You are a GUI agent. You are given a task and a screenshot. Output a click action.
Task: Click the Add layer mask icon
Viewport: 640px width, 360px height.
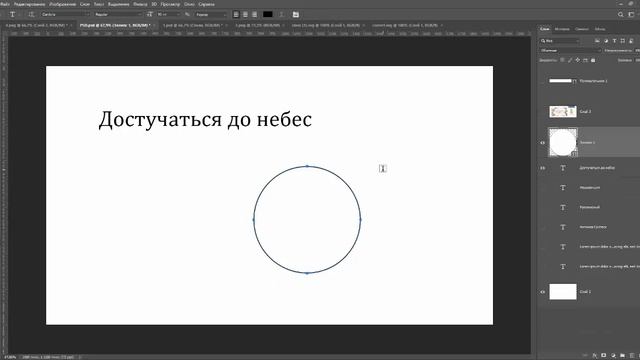coord(604,356)
